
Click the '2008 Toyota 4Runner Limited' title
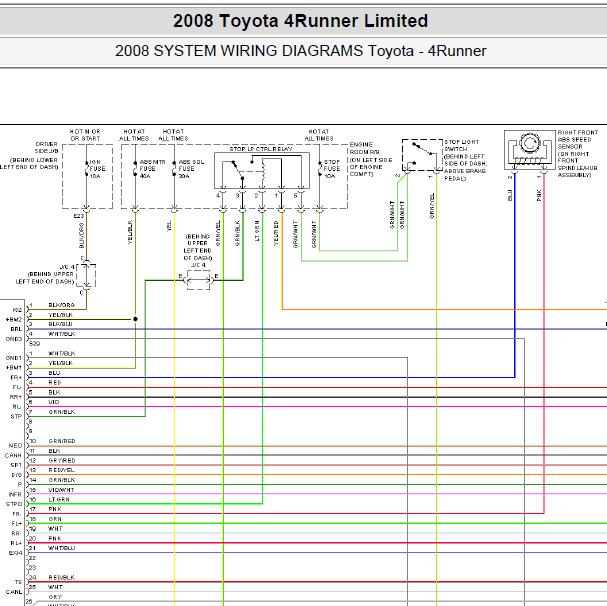point(300,21)
